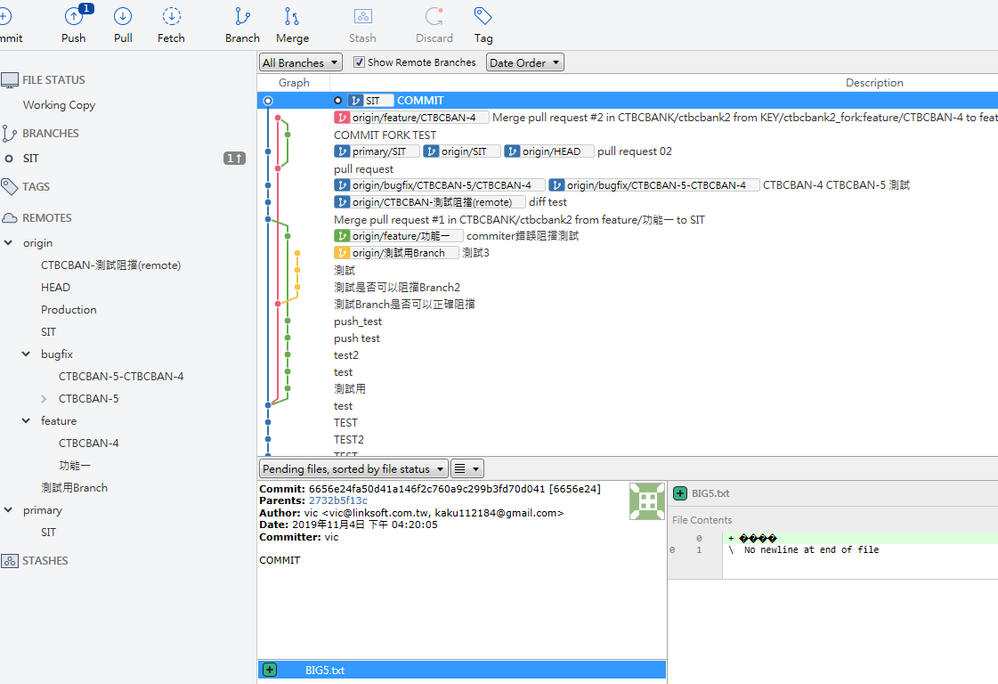Select the 功能一 feature branch

click(74, 466)
